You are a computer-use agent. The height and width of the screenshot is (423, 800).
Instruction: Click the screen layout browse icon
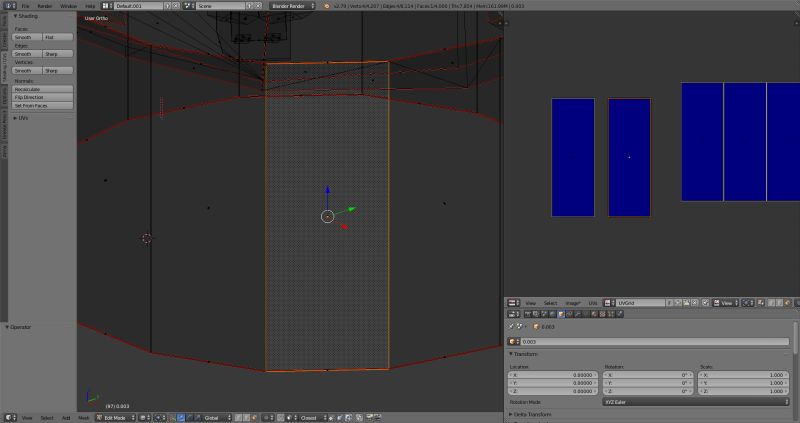pyautogui.click(x=106, y=6)
